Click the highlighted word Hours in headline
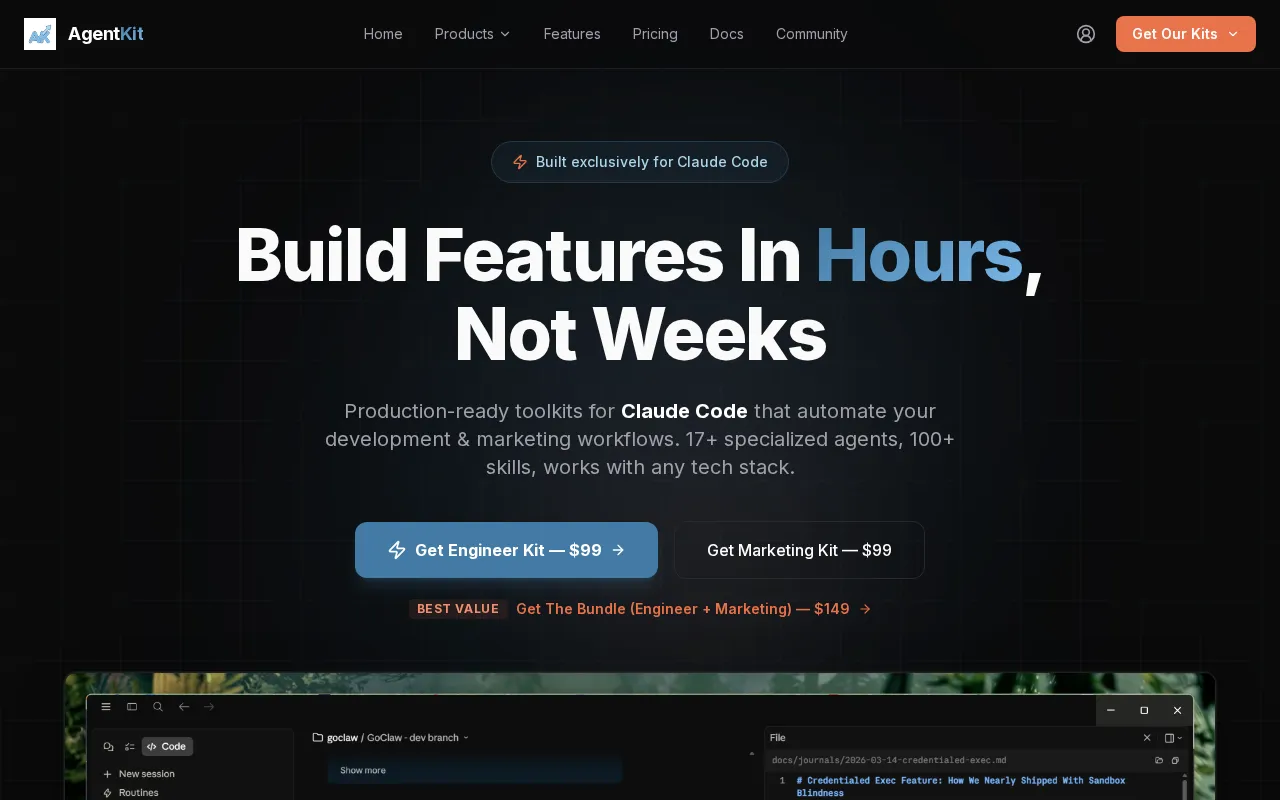This screenshot has height=800, width=1280. 919,255
